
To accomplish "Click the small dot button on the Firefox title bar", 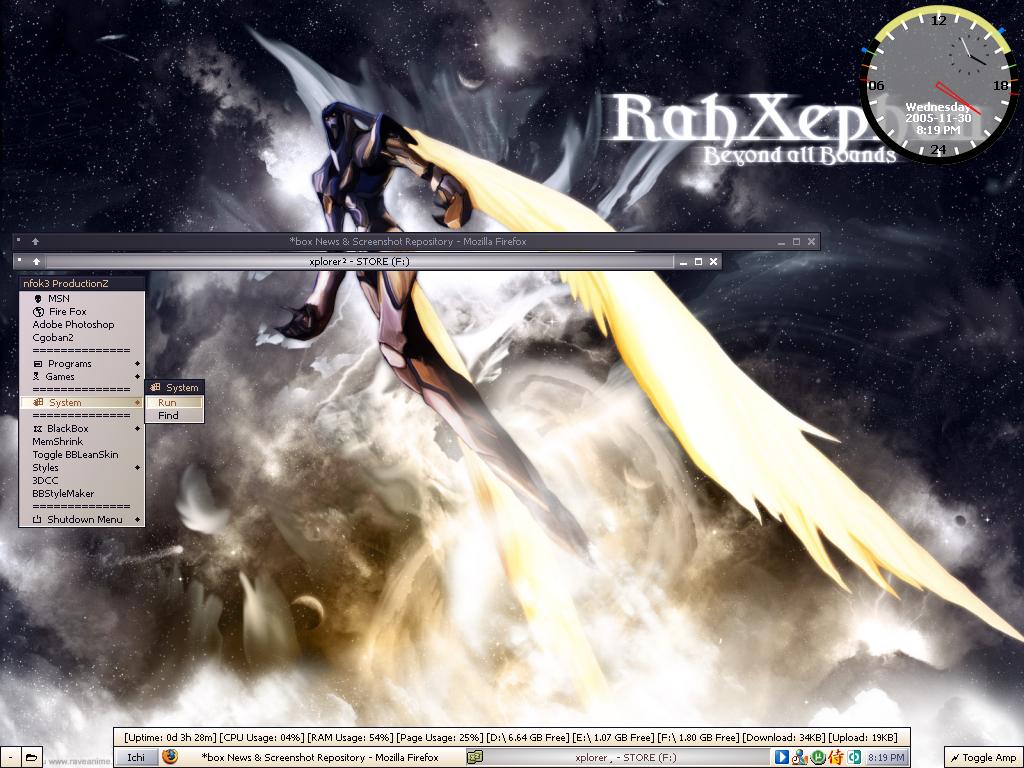I will (x=20, y=240).
